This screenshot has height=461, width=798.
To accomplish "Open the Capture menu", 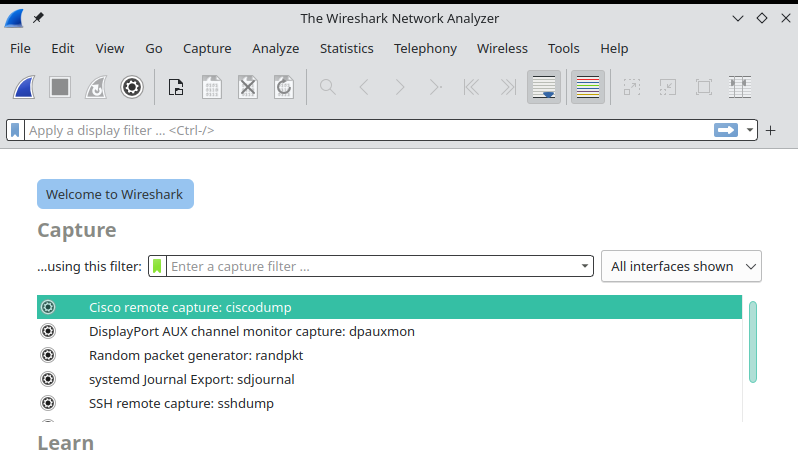I will click(x=207, y=48).
